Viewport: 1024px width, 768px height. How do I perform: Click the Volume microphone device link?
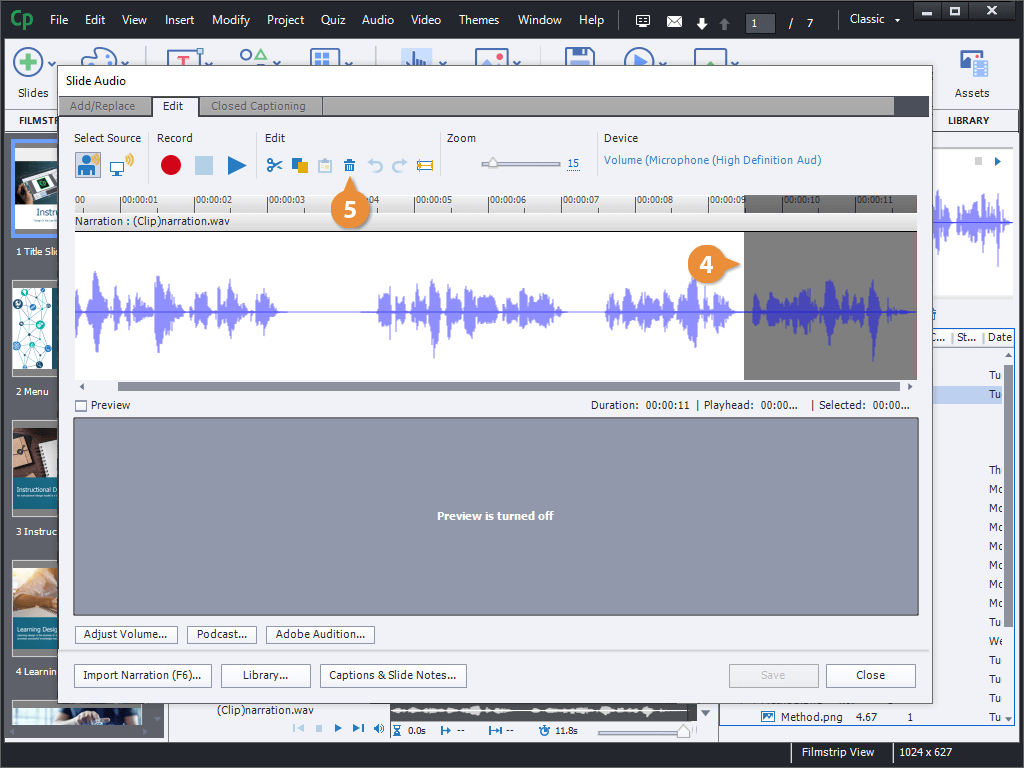click(x=712, y=160)
